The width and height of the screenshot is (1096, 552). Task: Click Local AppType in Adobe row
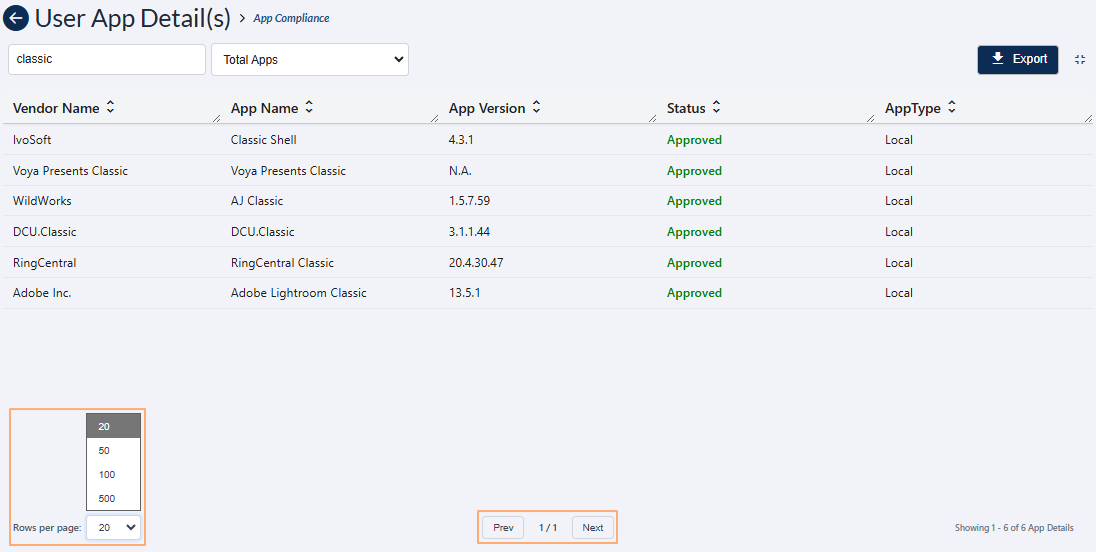(899, 293)
